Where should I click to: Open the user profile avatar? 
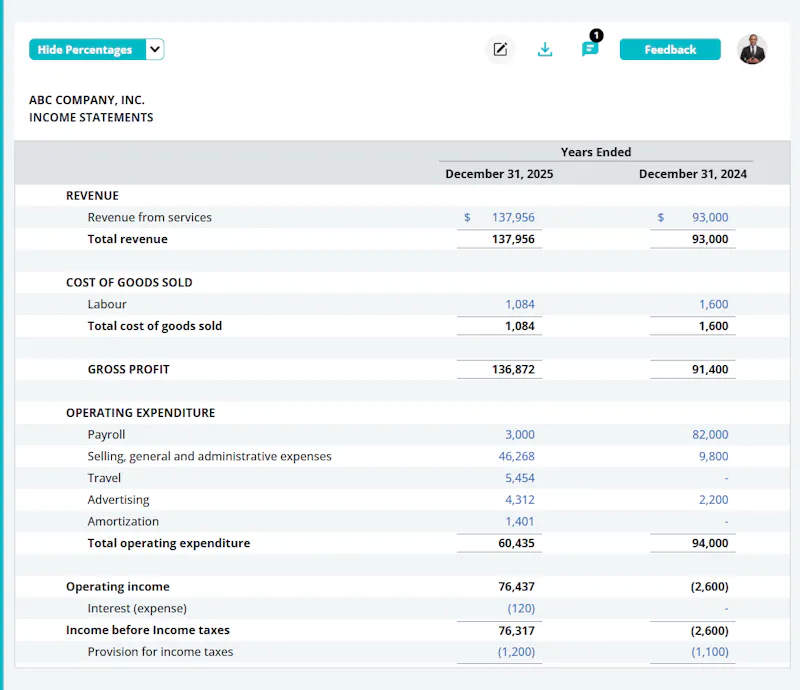(752, 50)
